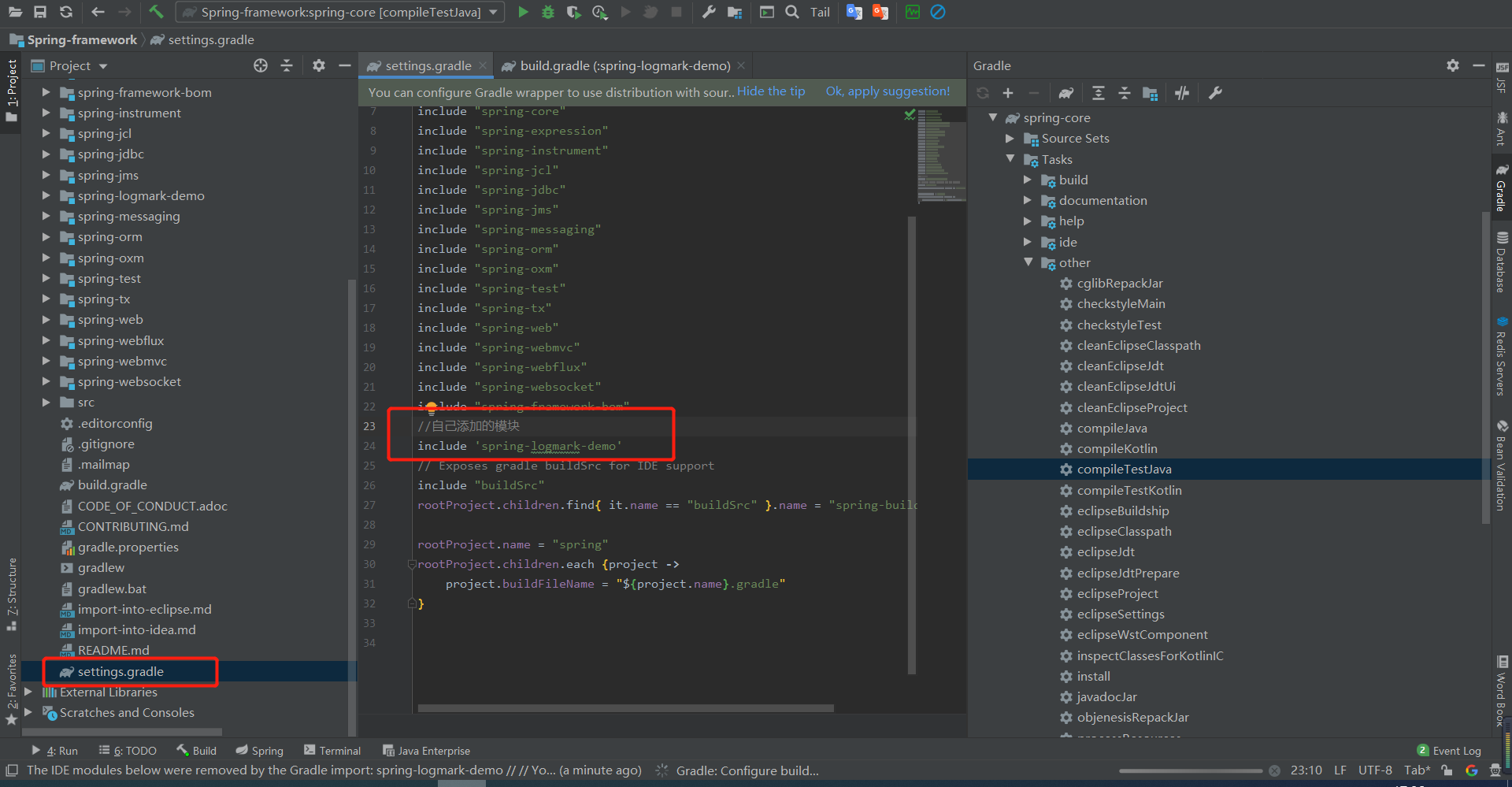Image resolution: width=1512 pixels, height=787 pixels.
Task: Run the compileTestJava configuration
Action: tap(523, 12)
